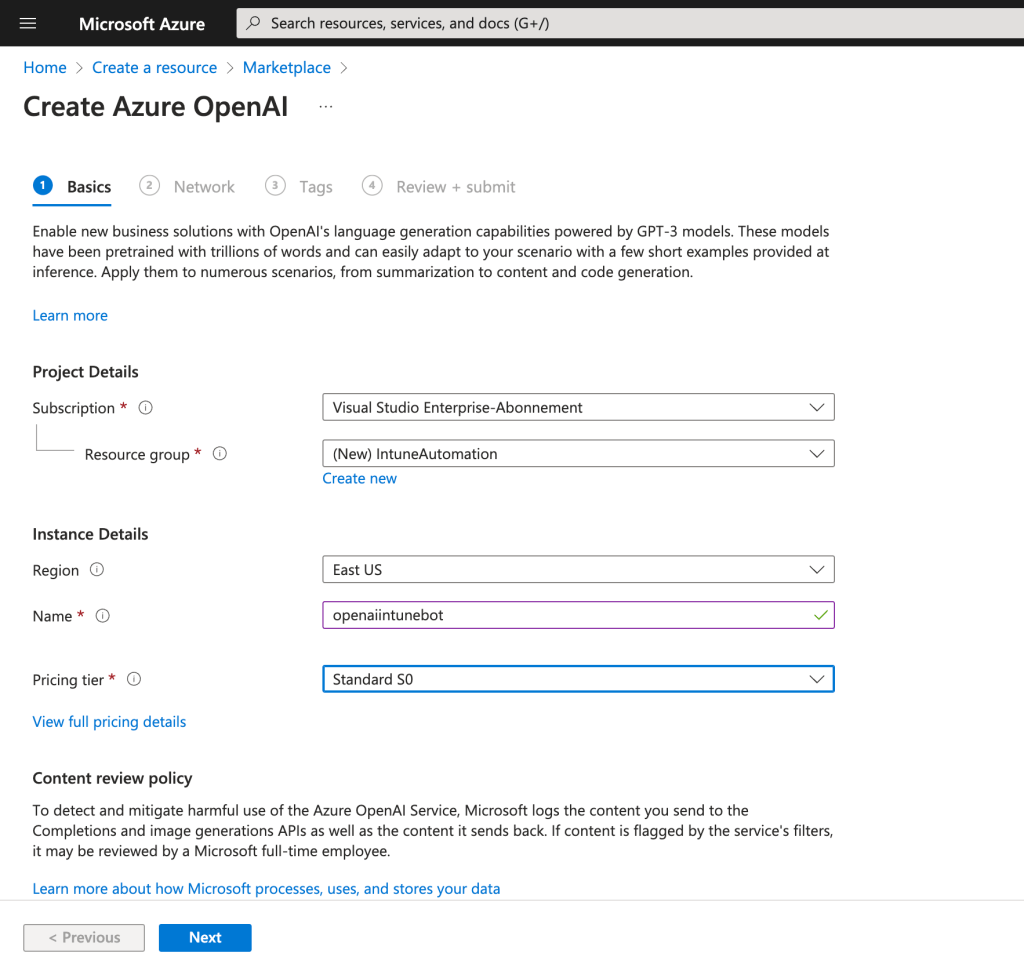Click the Resource group info icon
Viewport: 1024px width, 975px height.
click(x=220, y=454)
